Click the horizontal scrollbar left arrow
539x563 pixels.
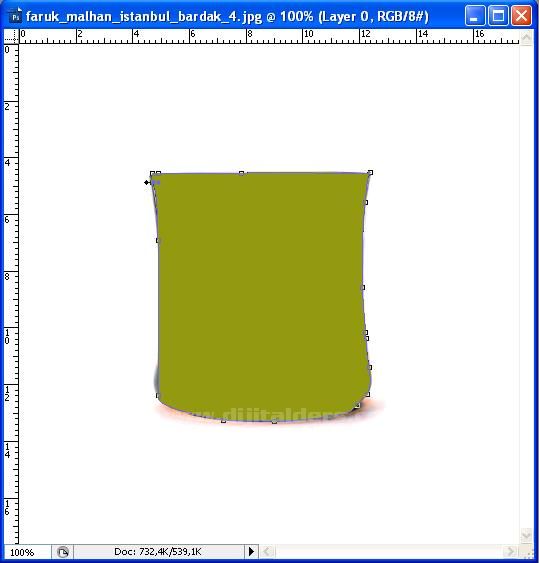point(267,551)
